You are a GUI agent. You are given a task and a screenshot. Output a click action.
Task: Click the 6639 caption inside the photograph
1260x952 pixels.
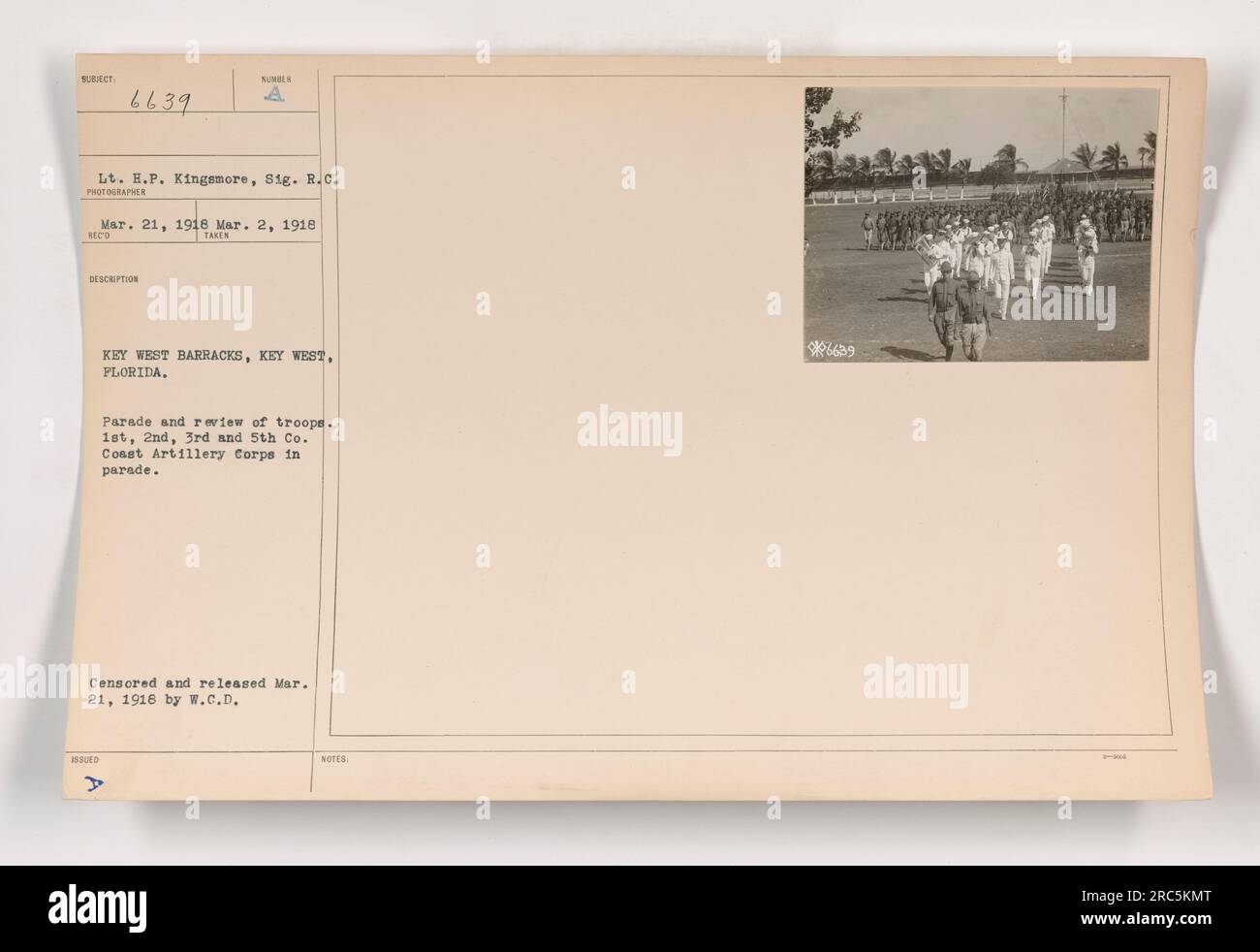835,350
